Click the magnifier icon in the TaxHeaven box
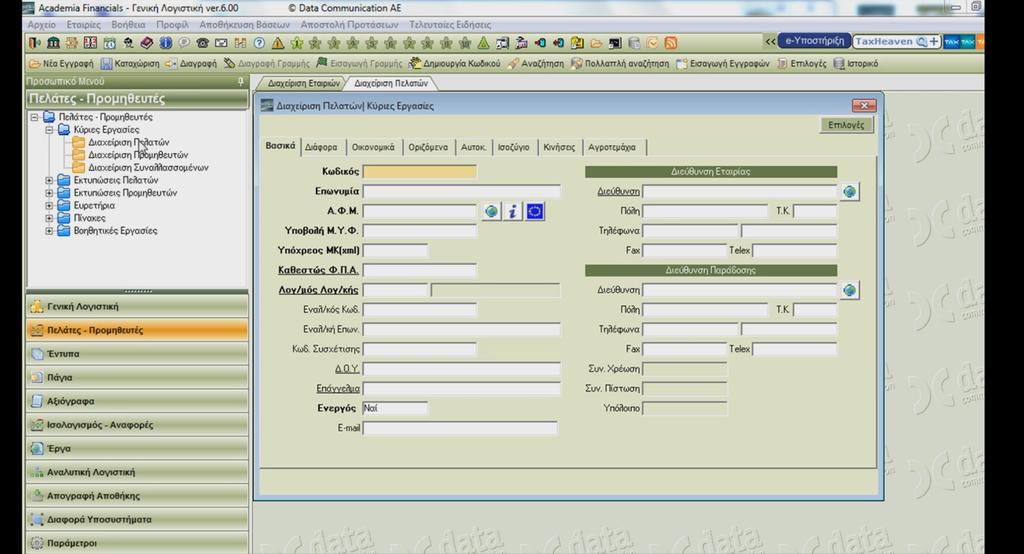Viewport: 1024px width, 554px height. (x=921, y=41)
